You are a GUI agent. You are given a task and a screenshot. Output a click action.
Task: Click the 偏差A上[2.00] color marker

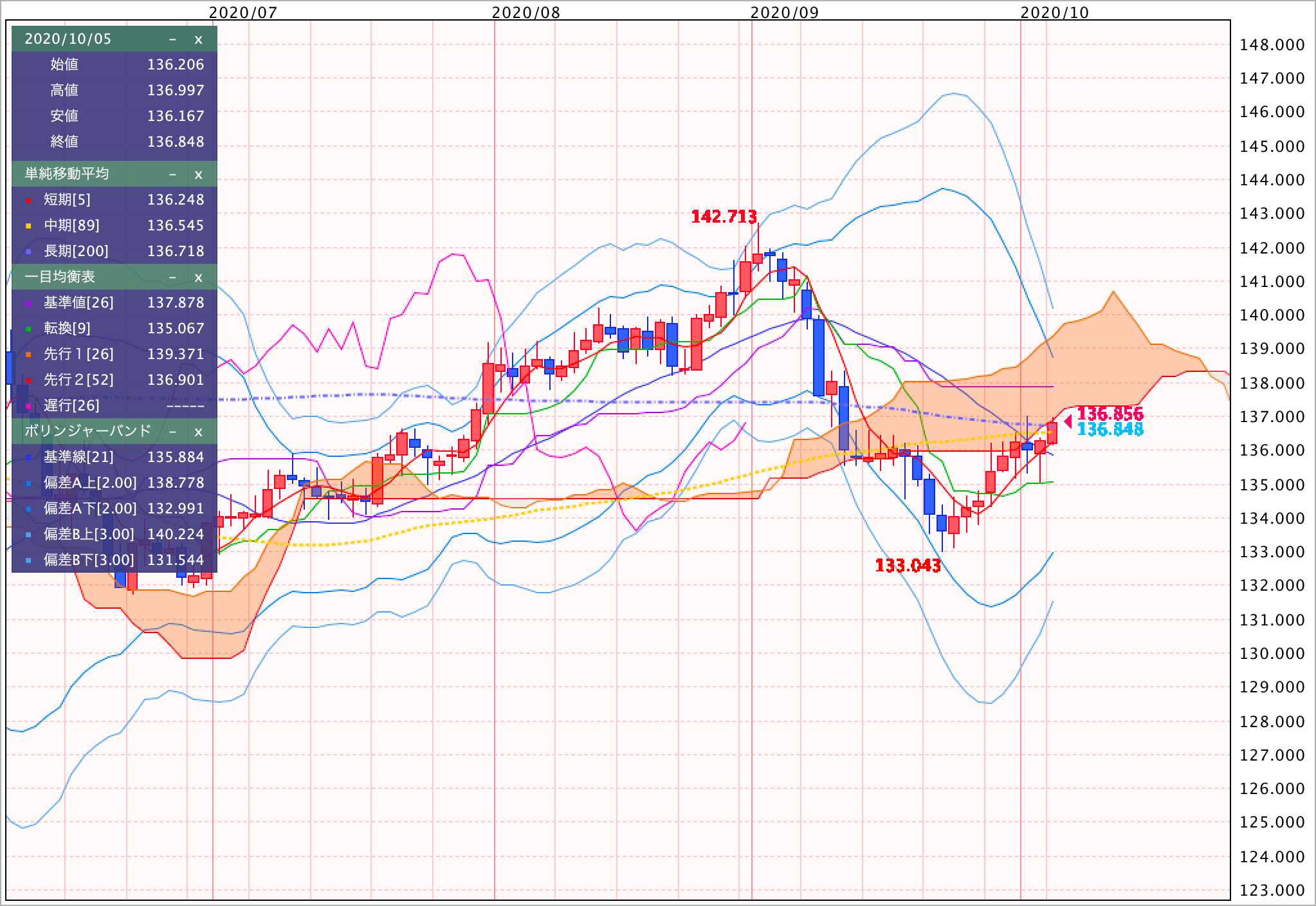pos(28,484)
